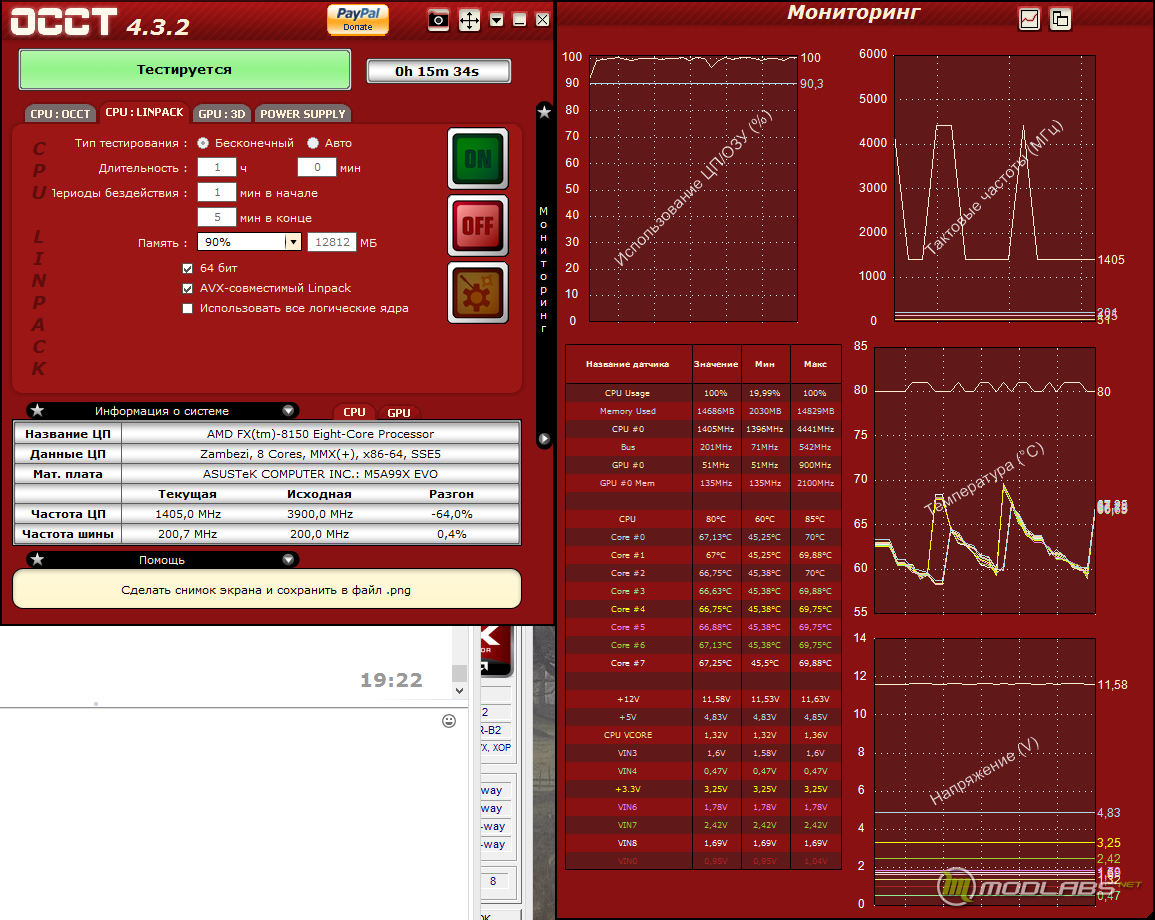Click AMD FX(tm)-8150 Eight-Core Processor cell
This screenshot has height=920, width=1155.
[320, 434]
